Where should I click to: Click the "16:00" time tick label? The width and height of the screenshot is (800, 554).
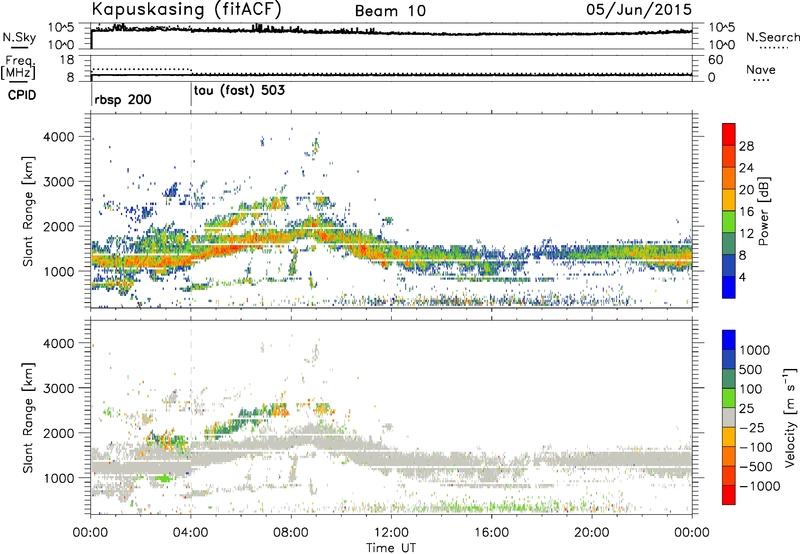pos(491,533)
